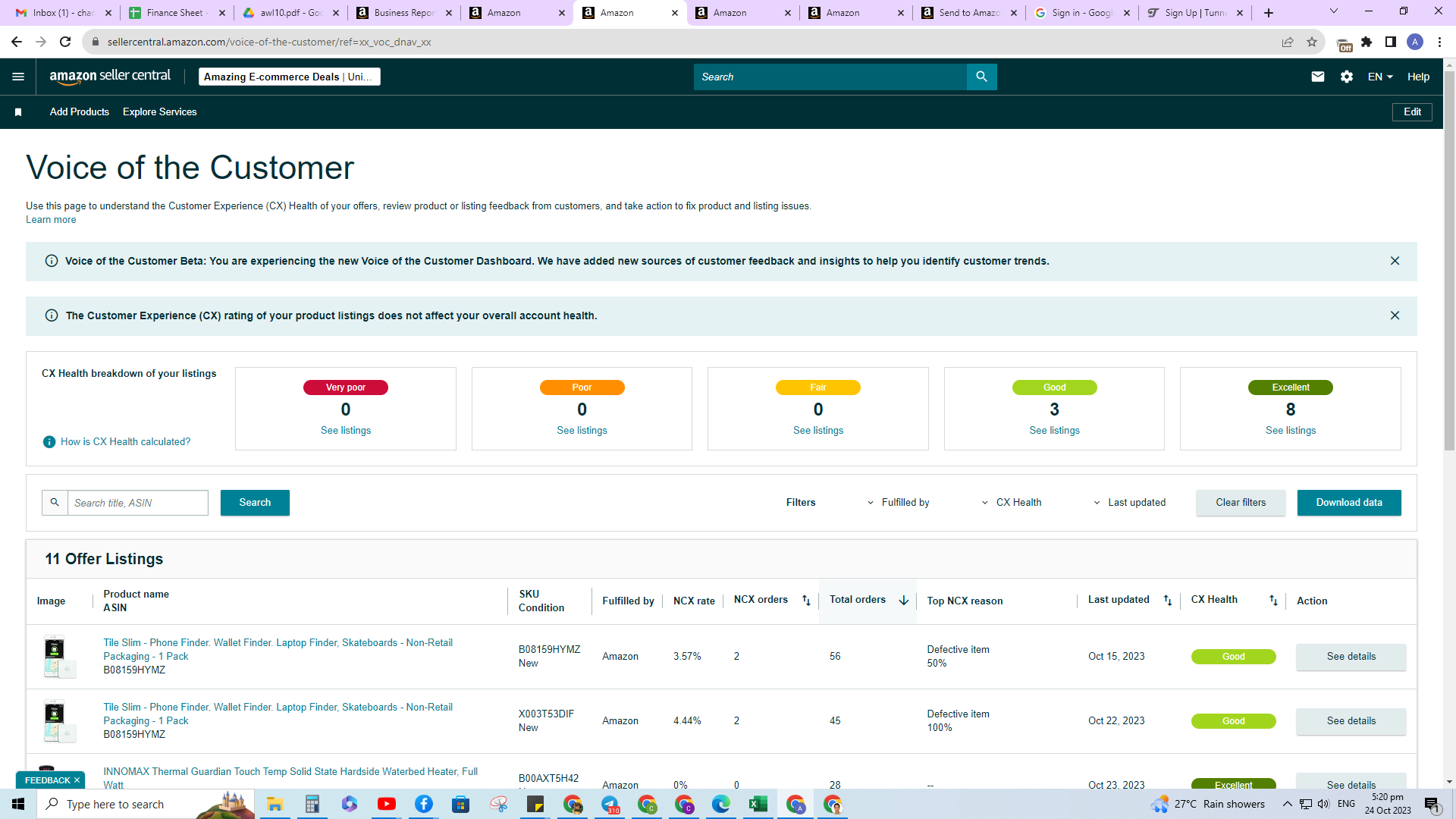Screen dimensions: 1456x819
Task: Switch to the Business Reports tab
Action: [x=404, y=13]
